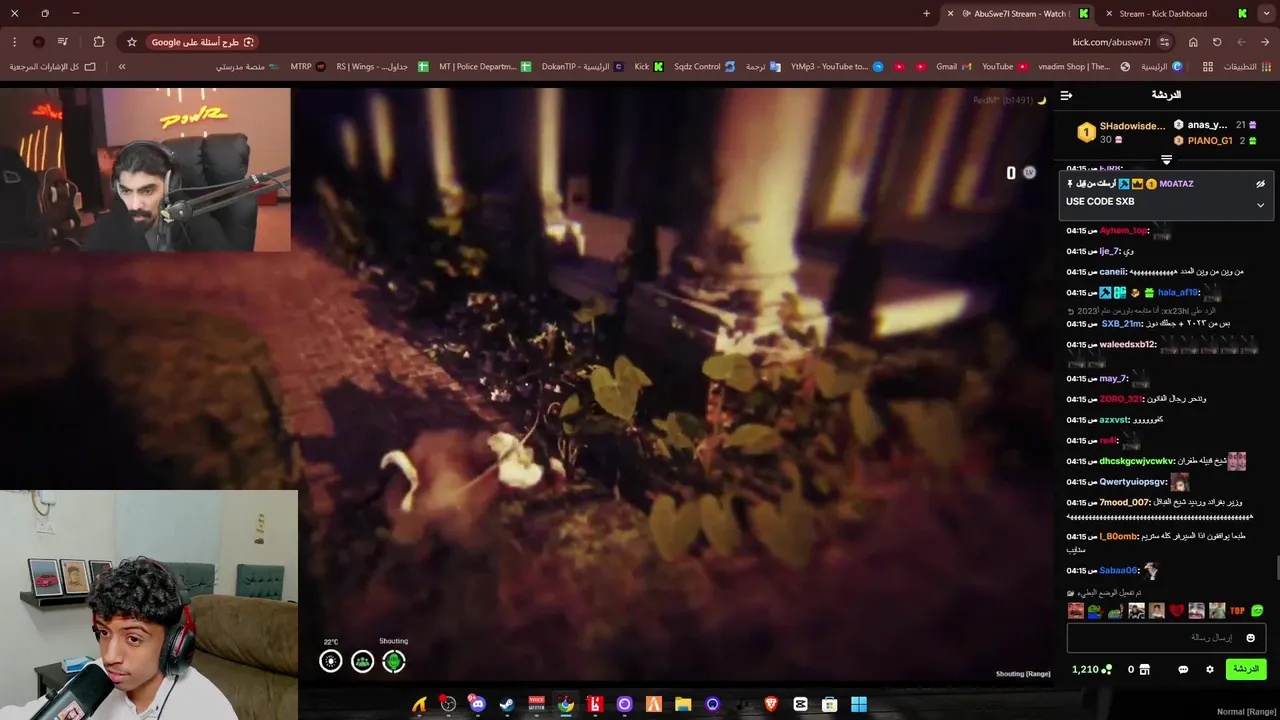Open CapCut from taskbar

[800, 704]
